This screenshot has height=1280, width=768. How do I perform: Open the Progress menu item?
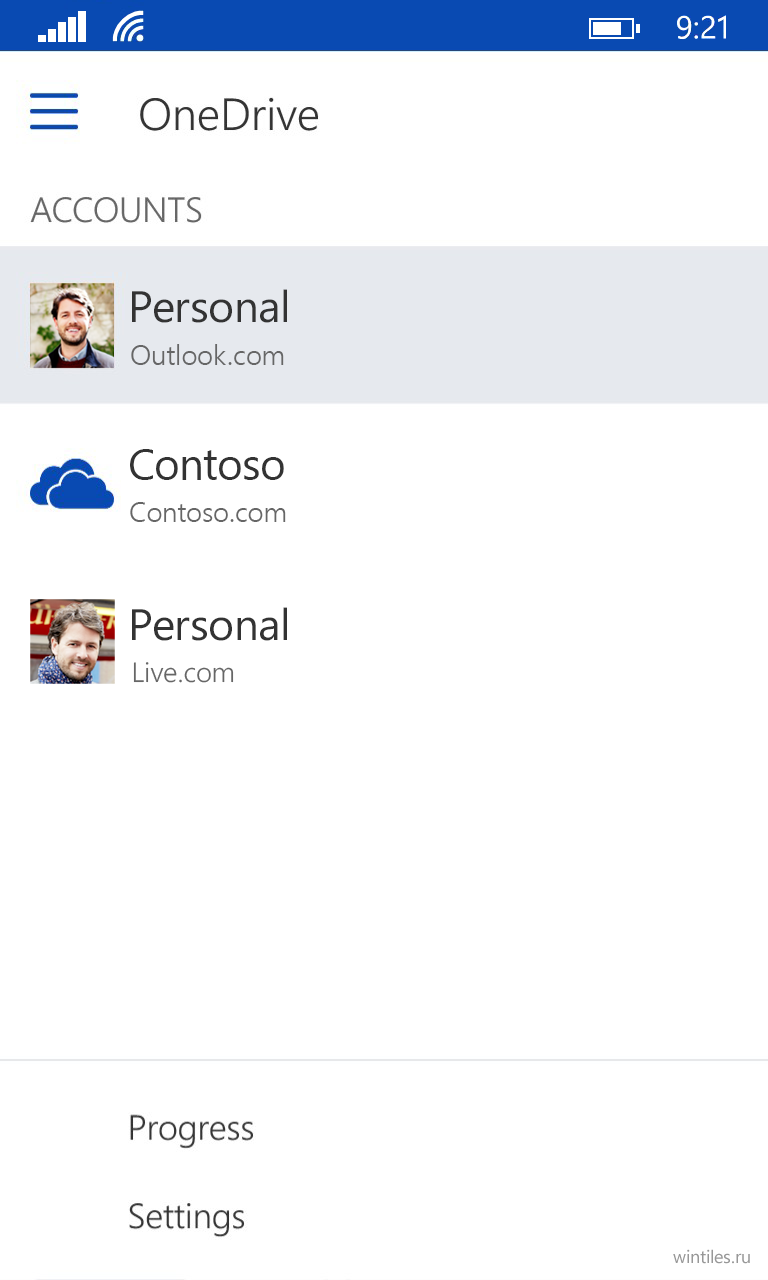pyautogui.click(x=191, y=1128)
